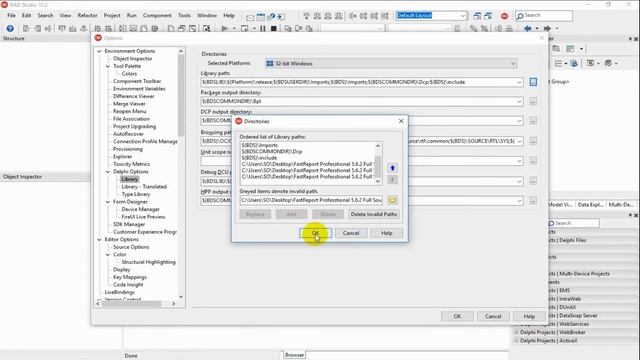
Task: Open the Default Layout combo box
Action: click(x=431, y=16)
